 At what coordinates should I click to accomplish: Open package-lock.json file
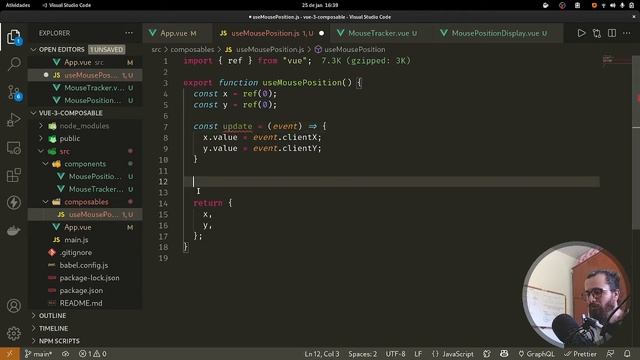(85, 278)
